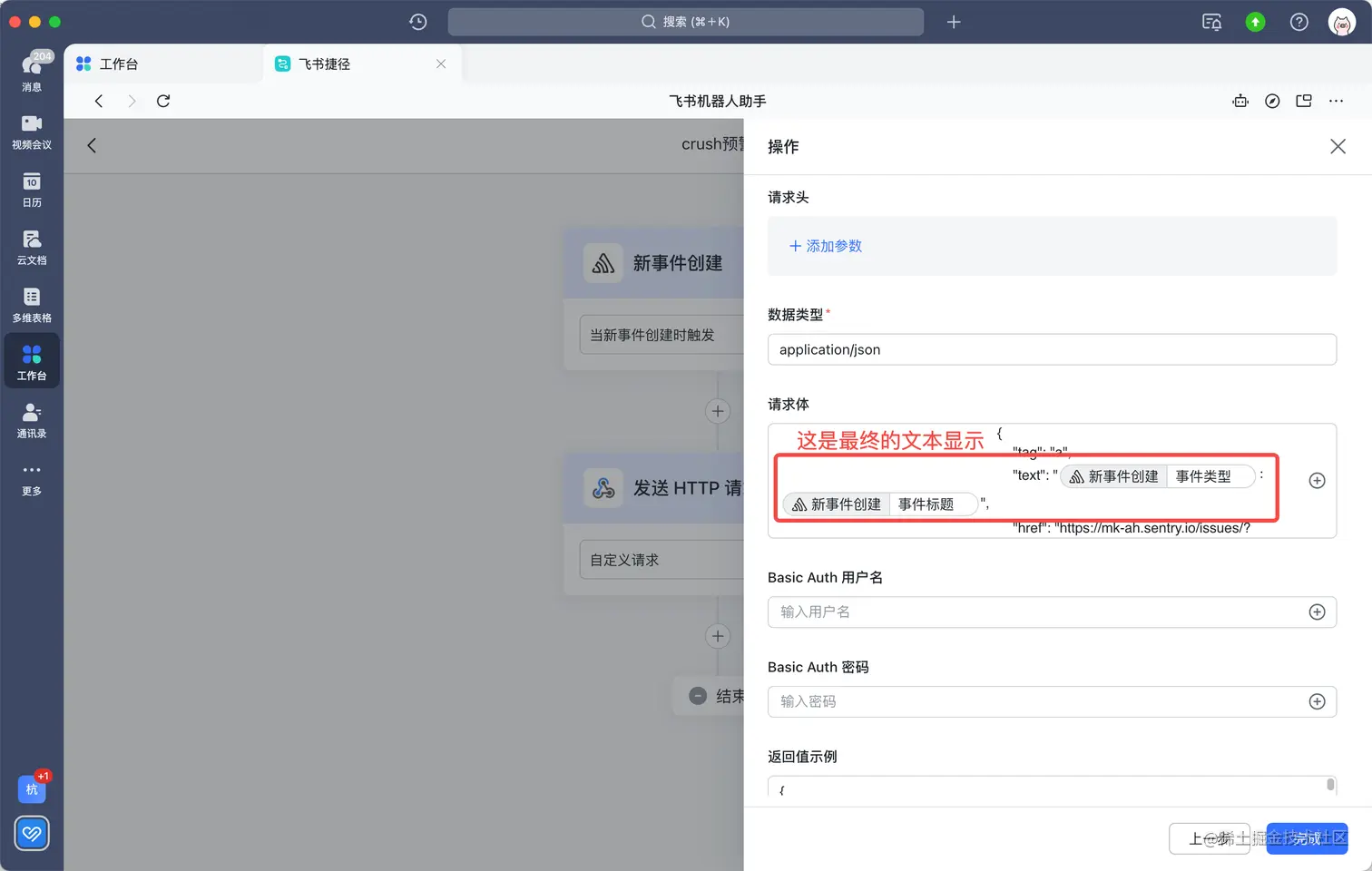Open More (更多) in sidebar
Viewport: 1372px width, 871px height.
pyautogui.click(x=32, y=478)
